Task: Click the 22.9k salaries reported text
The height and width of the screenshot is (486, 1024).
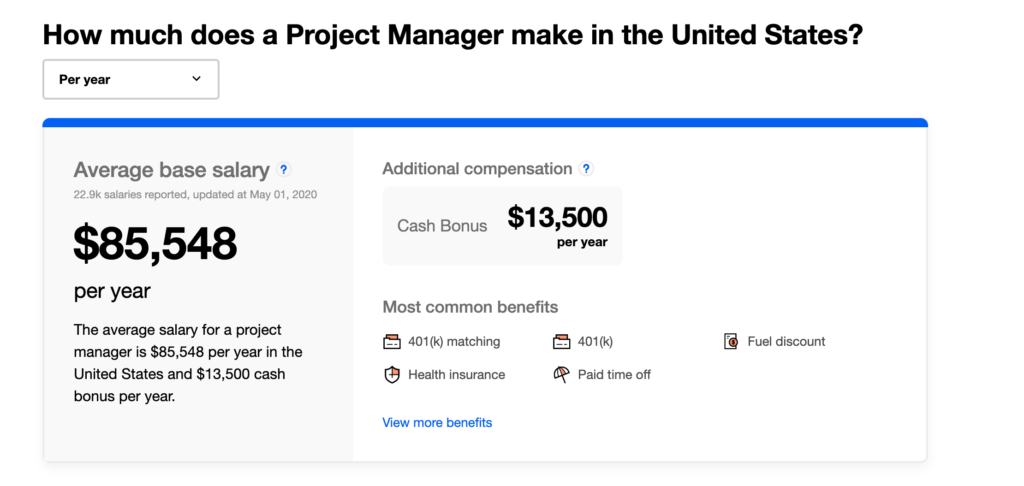Action: click(x=195, y=194)
